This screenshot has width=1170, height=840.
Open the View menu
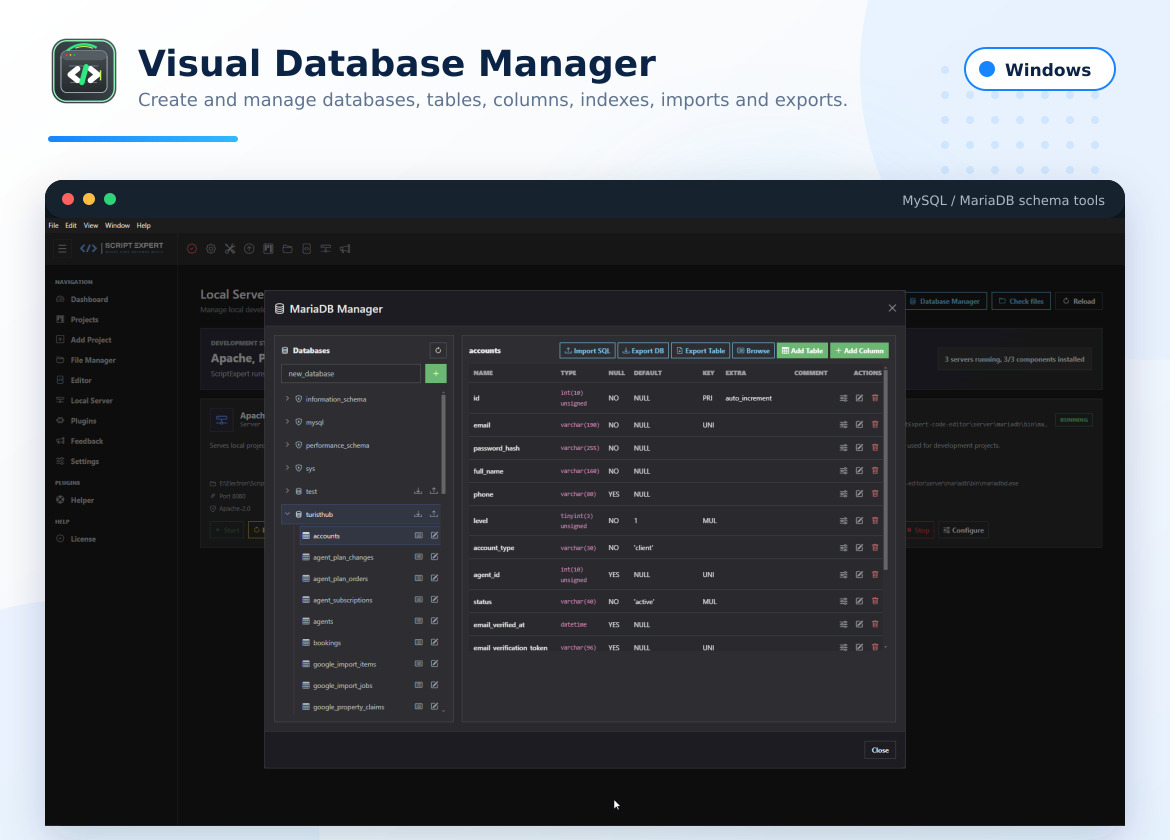tap(91, 225)
